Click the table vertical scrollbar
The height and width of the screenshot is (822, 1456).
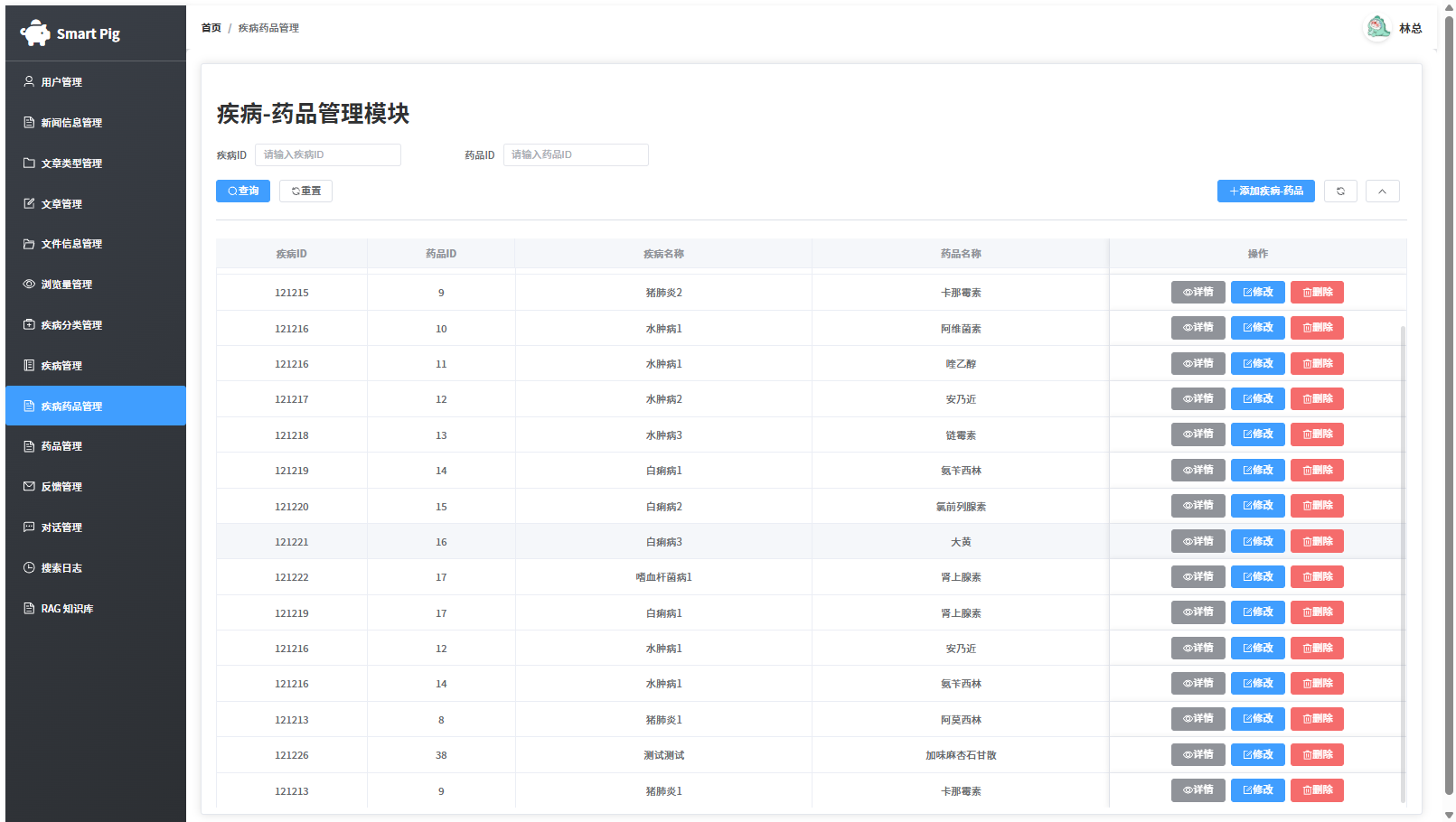[1403, 565]
